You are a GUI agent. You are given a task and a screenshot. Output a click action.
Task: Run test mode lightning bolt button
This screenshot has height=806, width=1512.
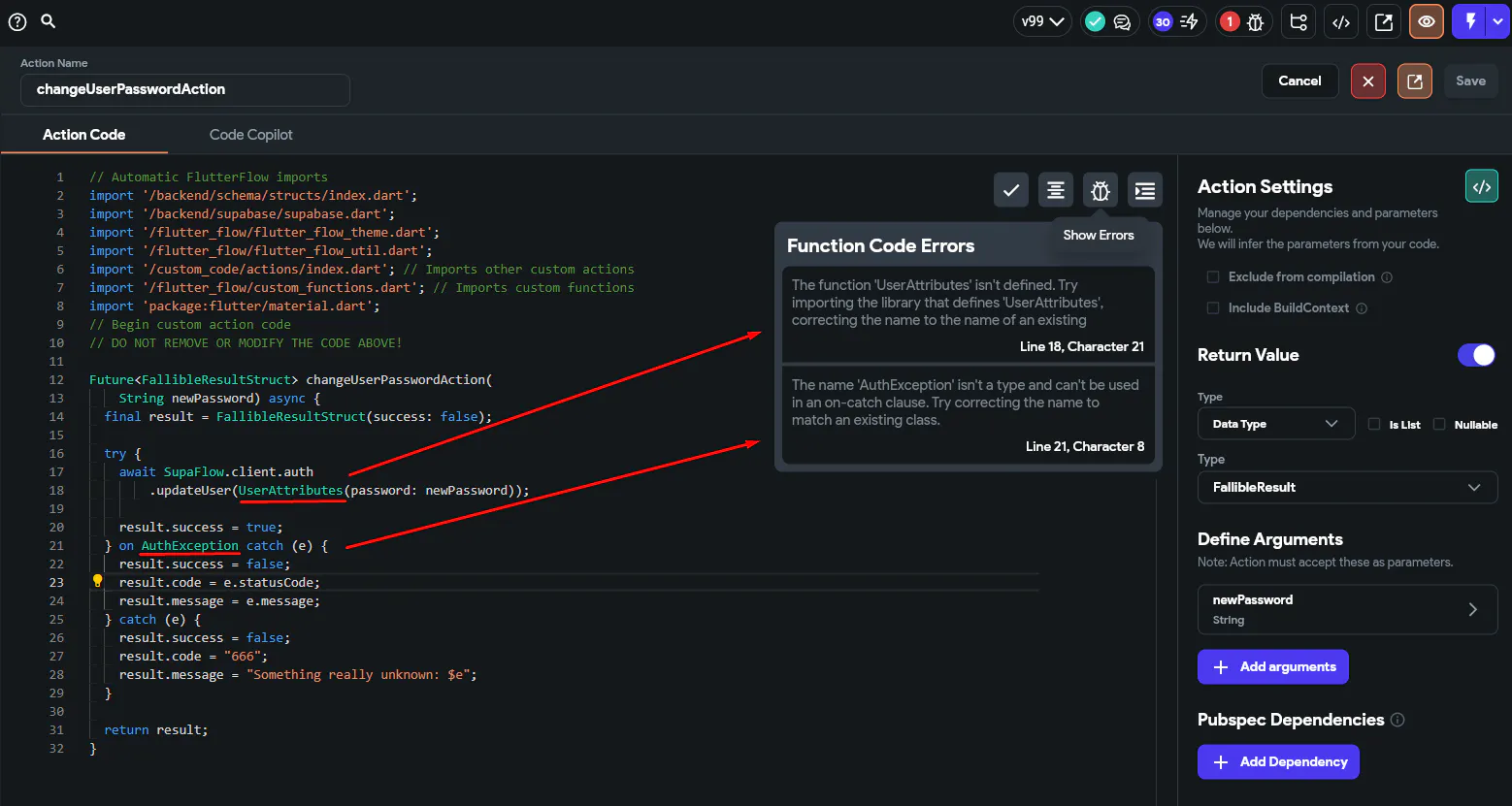pyautogui.click(x=1470, y=21)
